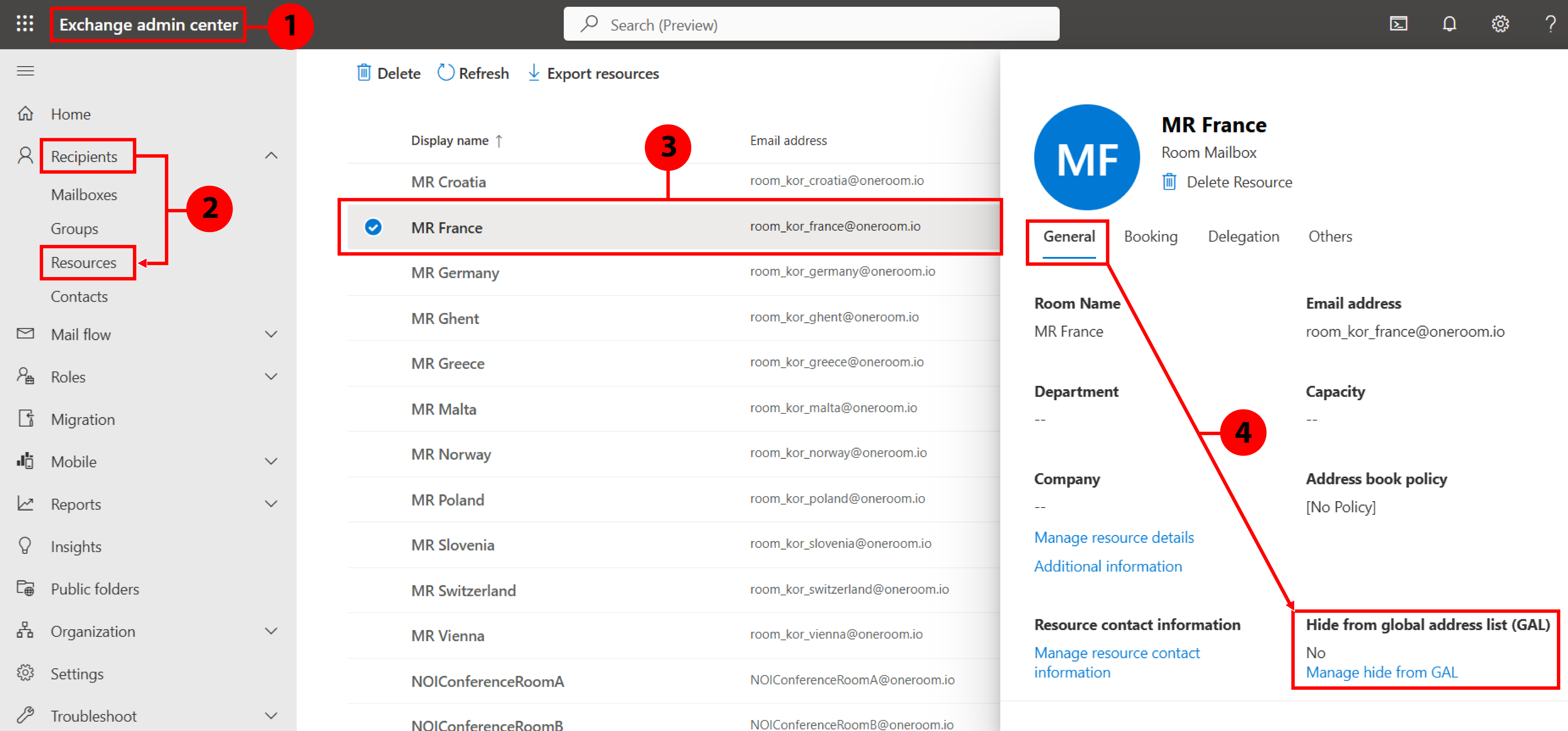Click the Refresh circular arrow icon
1568x731 pixels.
pyautogui.click(x=446, y=72)
